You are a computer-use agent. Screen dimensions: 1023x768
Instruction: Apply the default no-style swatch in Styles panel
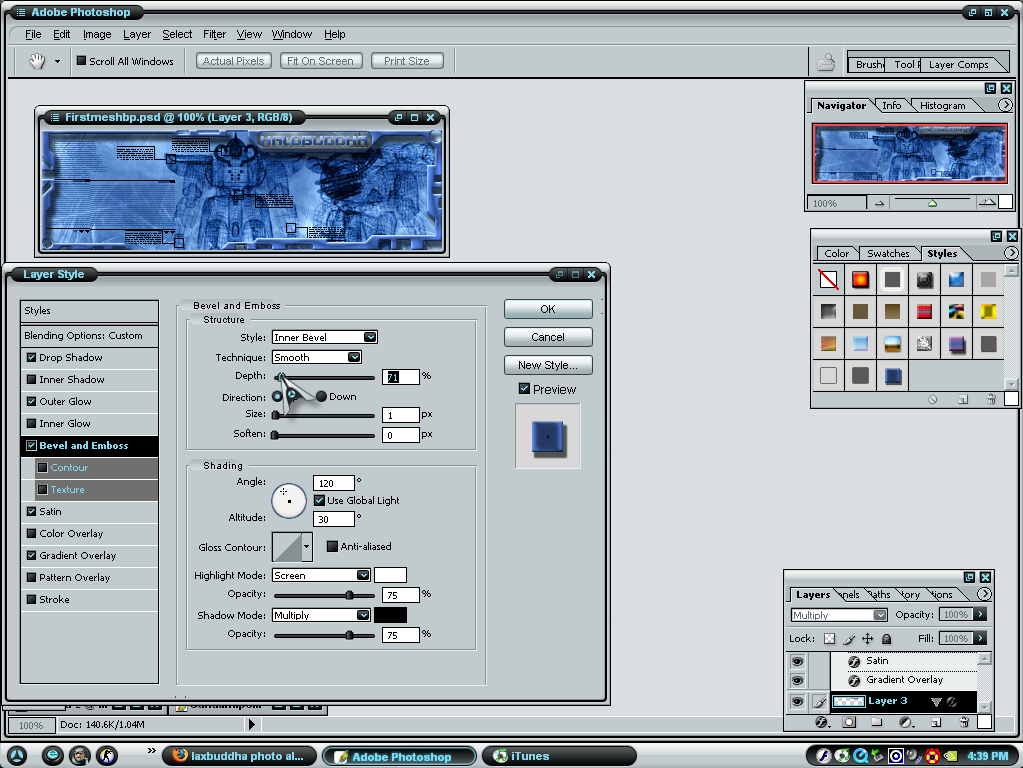[x=829, y=280]
